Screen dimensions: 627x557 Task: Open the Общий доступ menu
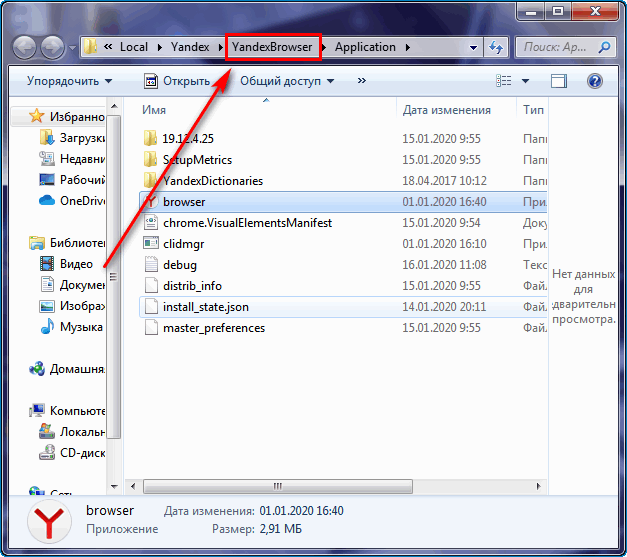coord(287,81)
